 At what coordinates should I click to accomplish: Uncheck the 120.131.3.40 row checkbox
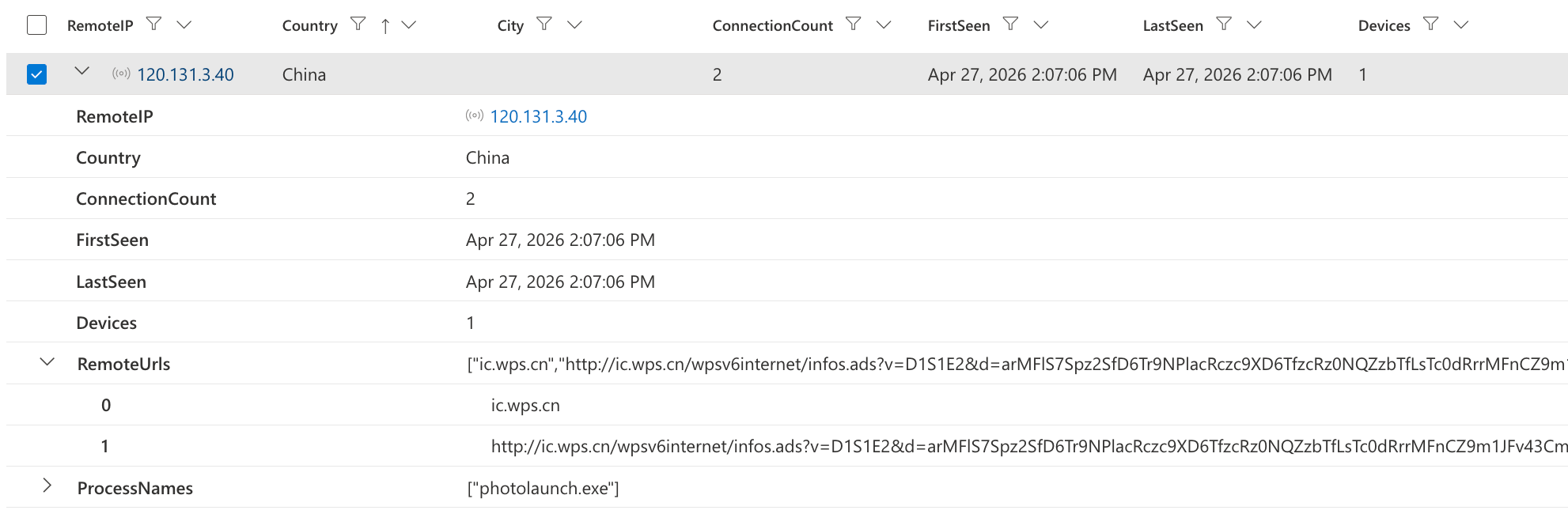tap(37, 74)
